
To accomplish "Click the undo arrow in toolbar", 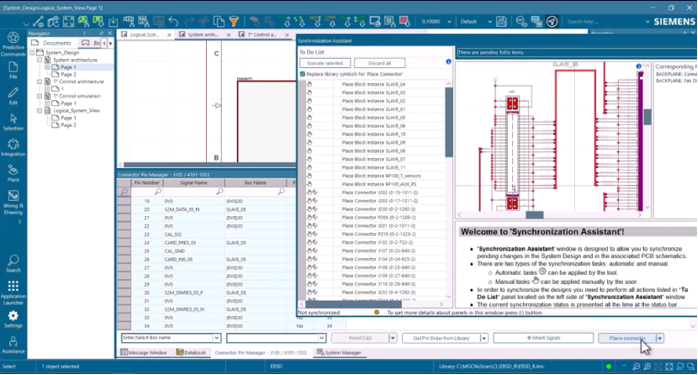I will [174, 21].
